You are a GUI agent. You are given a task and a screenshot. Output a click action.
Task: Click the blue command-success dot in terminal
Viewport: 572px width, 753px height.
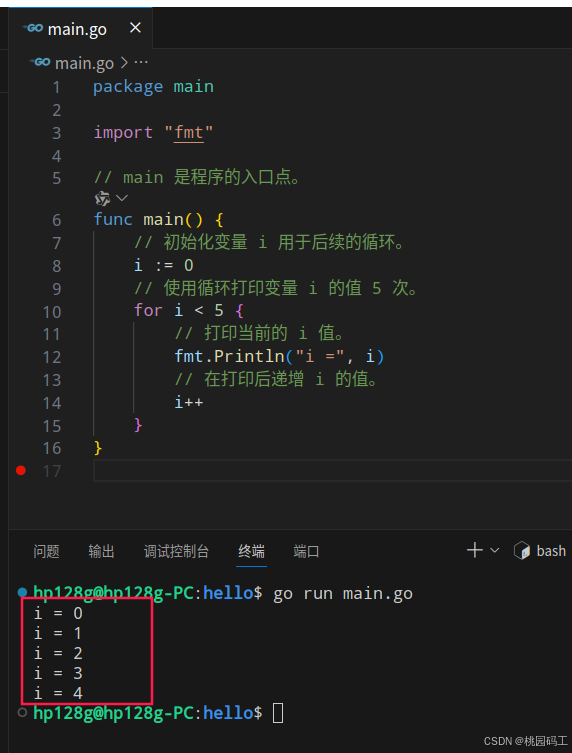click(x=22, y=592)
